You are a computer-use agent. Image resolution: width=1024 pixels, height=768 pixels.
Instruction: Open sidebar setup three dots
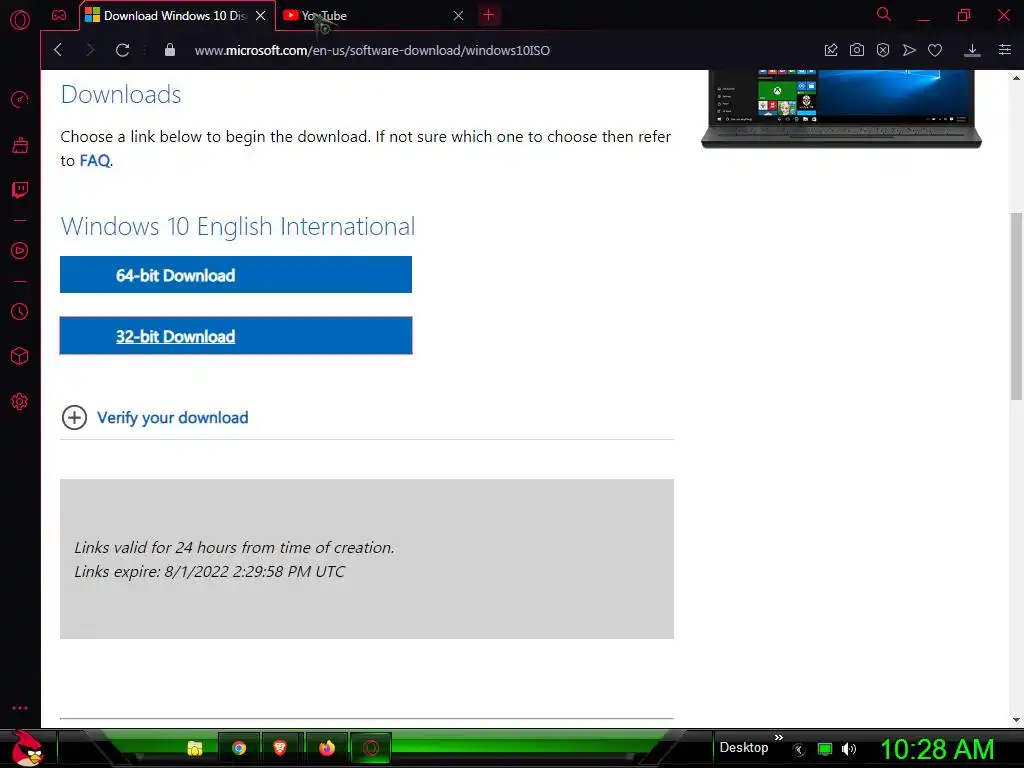click(20, 708)
